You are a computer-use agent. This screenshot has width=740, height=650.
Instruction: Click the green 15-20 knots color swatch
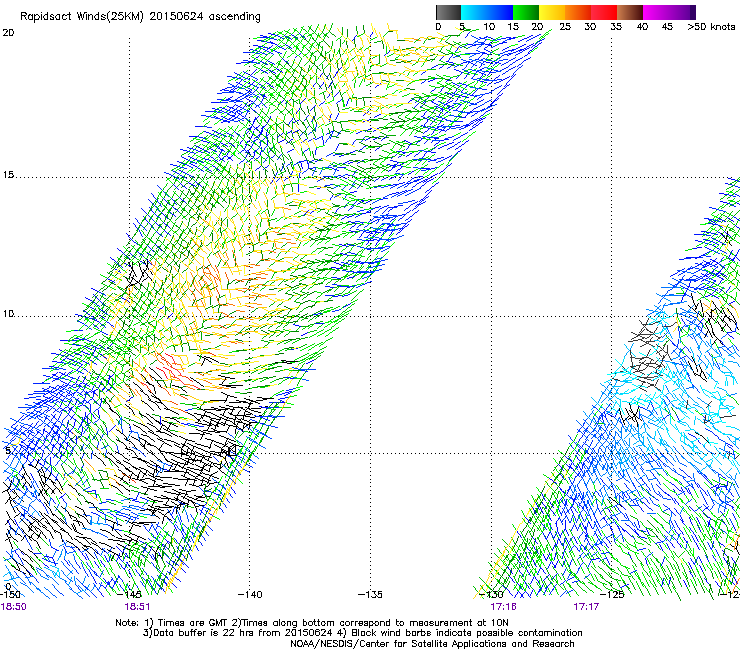click(526, 12)
